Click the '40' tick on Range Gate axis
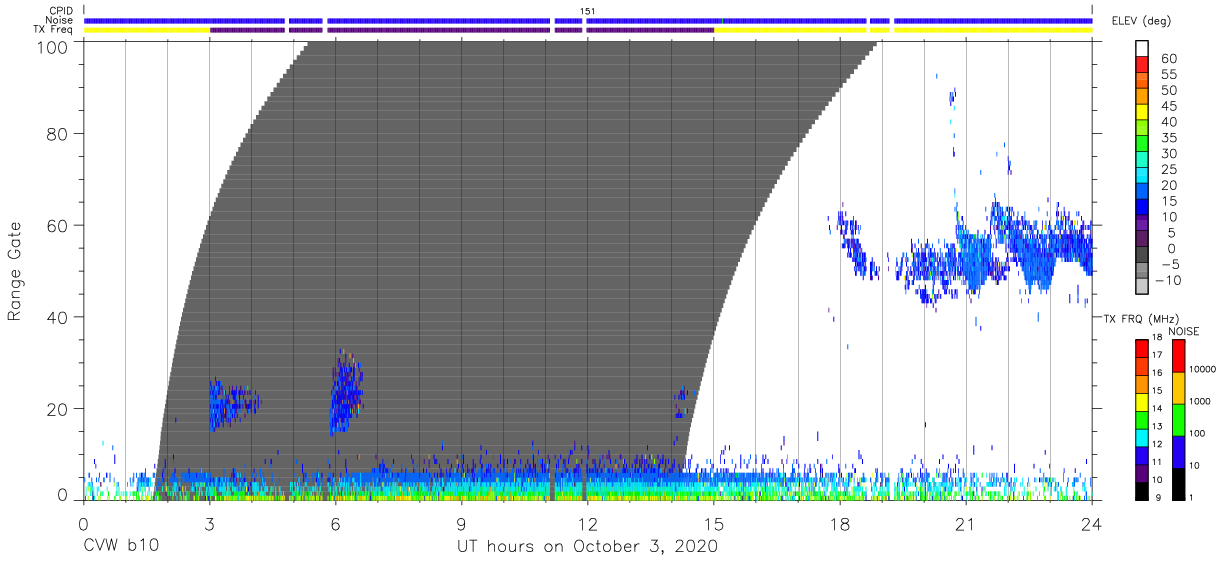Screen dimensions: 1228x567 pyautogui.click(x=57, y=317)
